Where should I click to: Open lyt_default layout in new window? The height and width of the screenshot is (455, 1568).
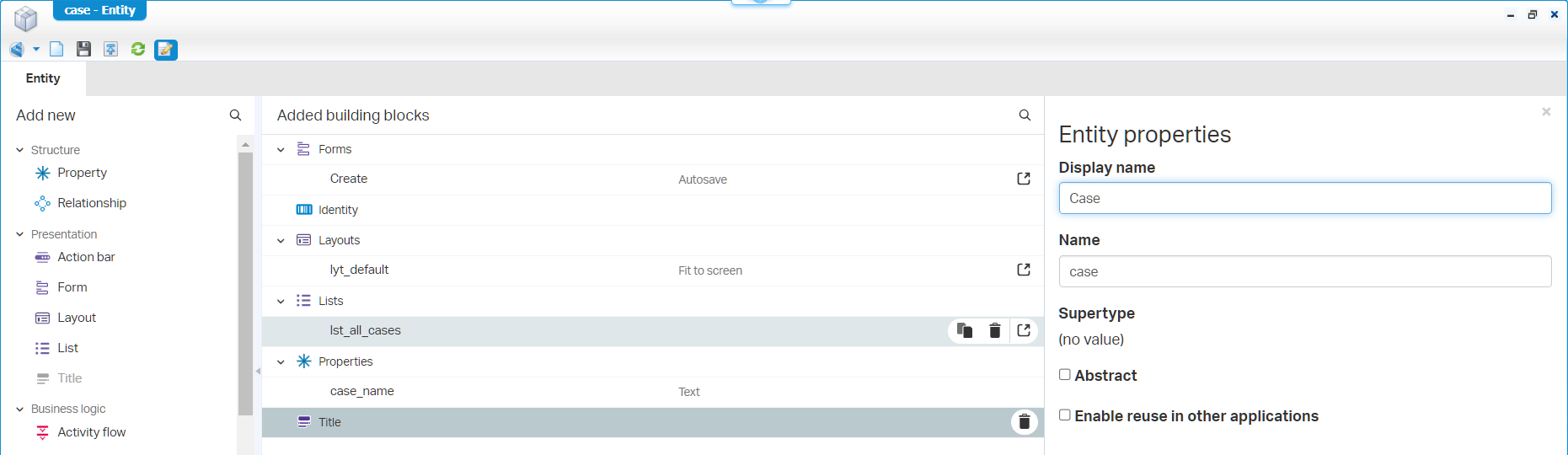click(x=1024, y=270)
